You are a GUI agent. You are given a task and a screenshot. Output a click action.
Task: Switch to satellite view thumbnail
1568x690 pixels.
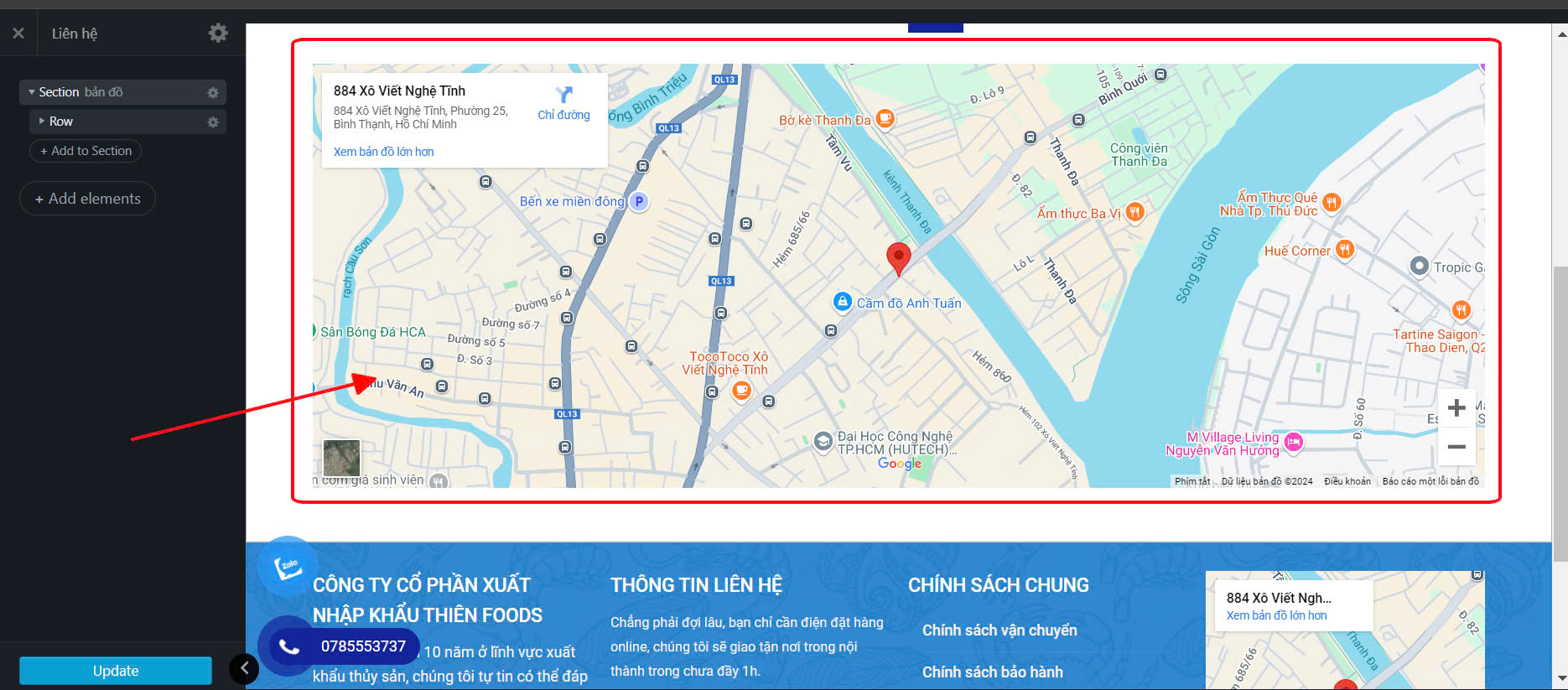(x=341, y=458)
